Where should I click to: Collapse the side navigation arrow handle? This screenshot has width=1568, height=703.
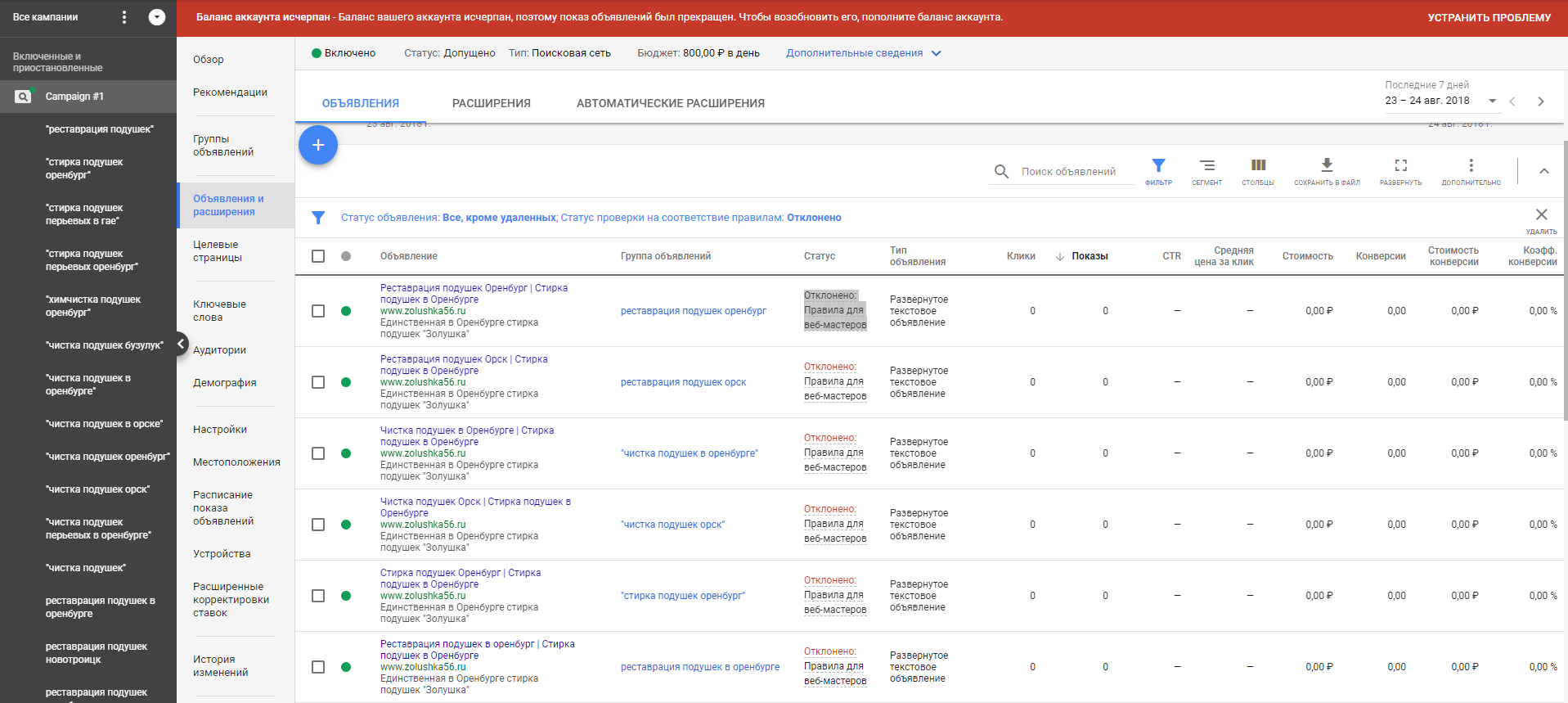(x=181, y=344)
